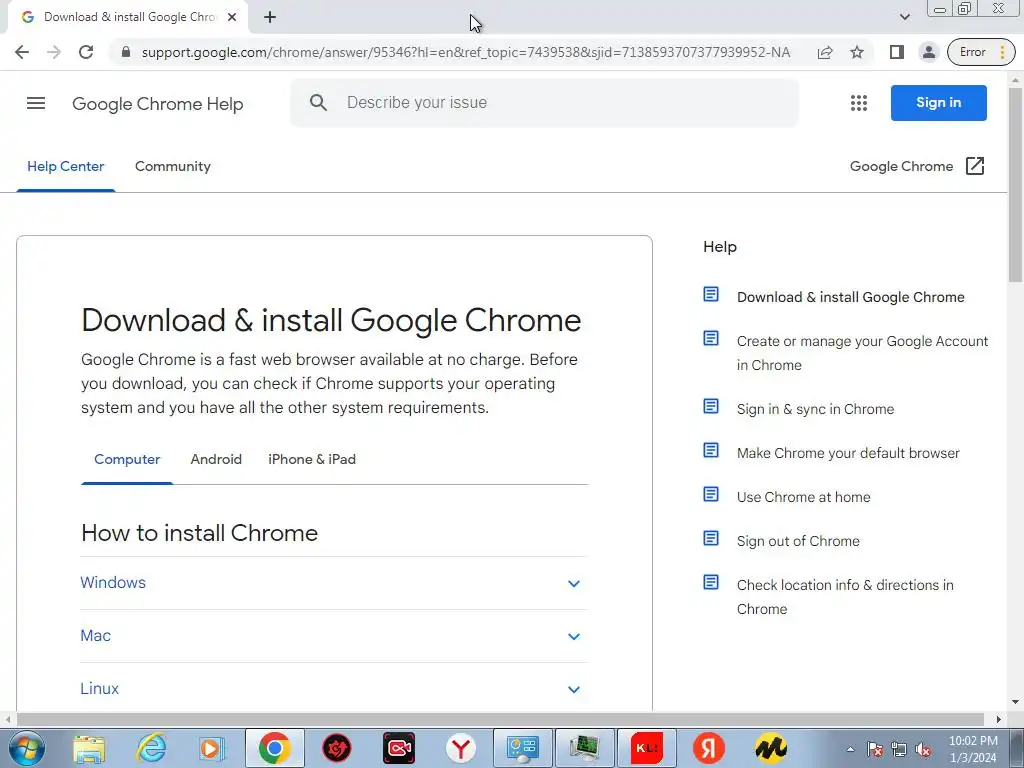
Task: Toggle the browser side panel icon
Action: (x=897, y=52)
